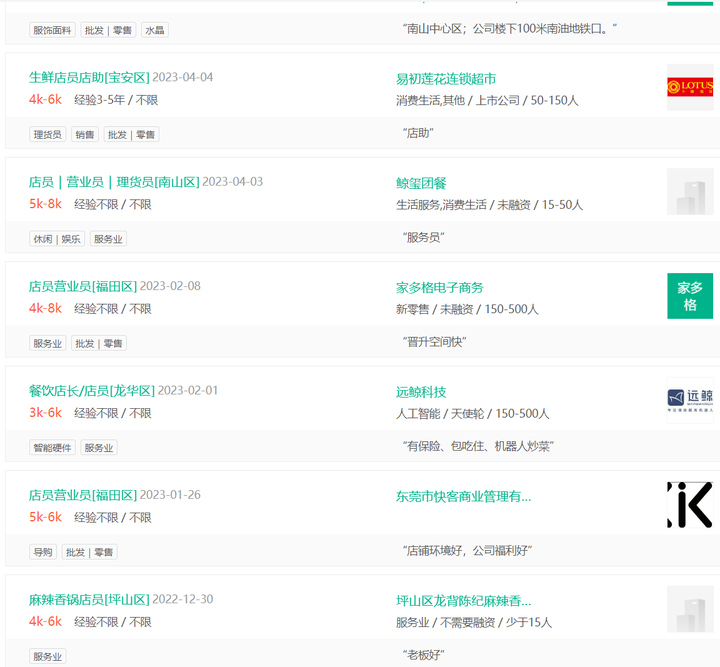Click the 5k-8k salary text
This screenshot has width=720, height=667.
click(45, 204)
